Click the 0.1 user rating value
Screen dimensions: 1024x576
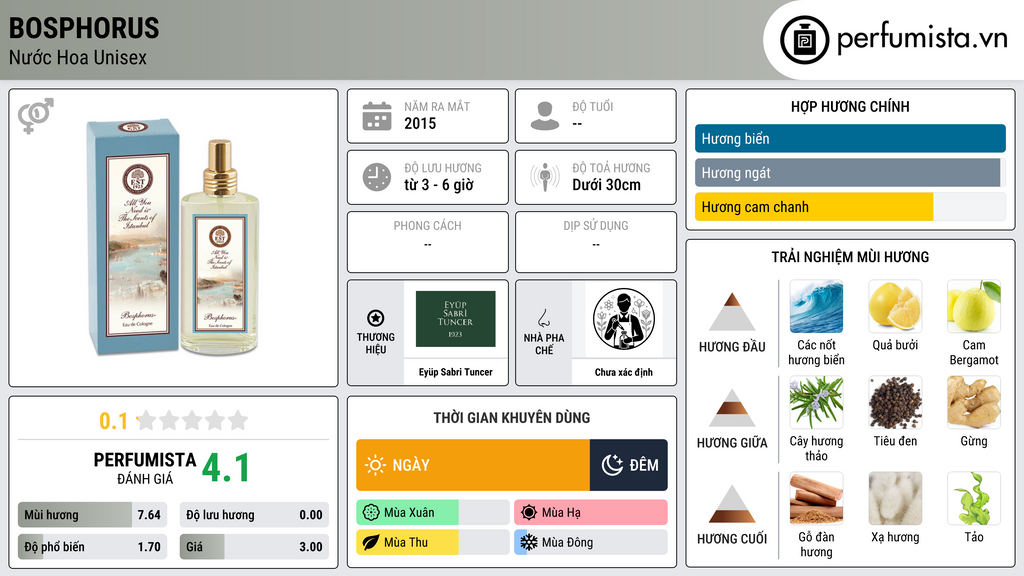113,421
